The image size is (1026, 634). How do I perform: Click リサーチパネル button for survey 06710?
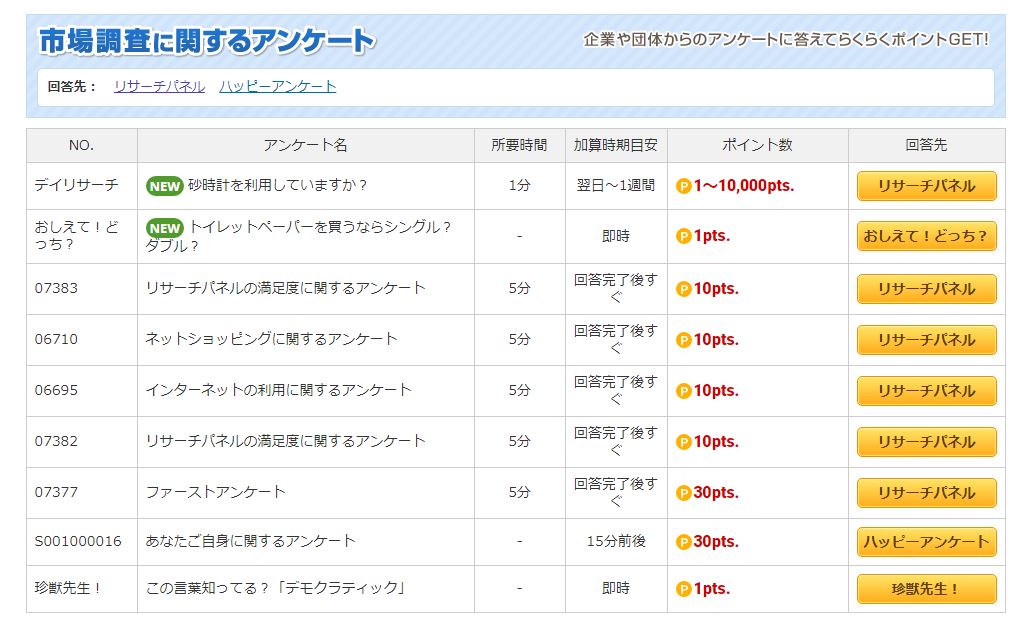[x=927, y=340]
